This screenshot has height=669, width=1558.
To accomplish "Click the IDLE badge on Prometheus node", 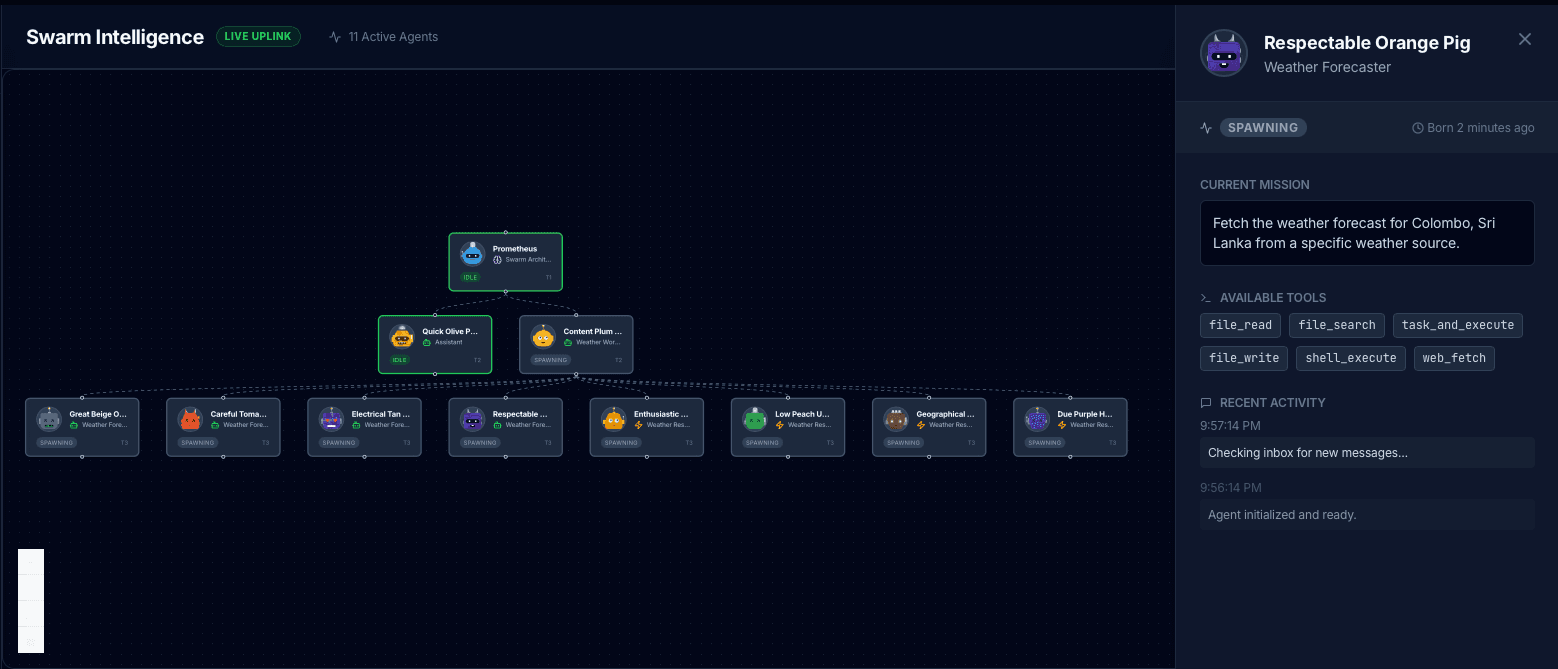I will (470, 277).
